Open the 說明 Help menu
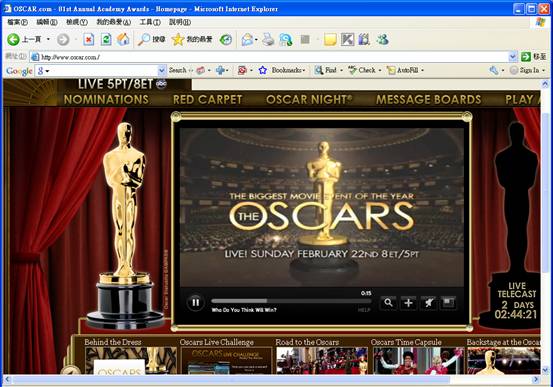 (x=180, y=22)
